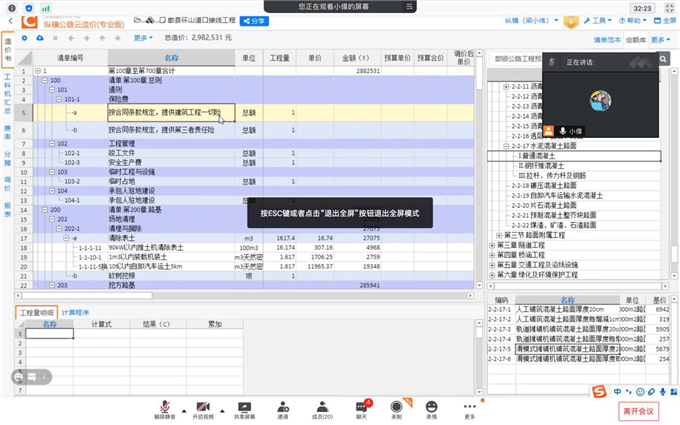
Task: Click the meeting menu icon beside banner text
Action: tap(409, 7)
